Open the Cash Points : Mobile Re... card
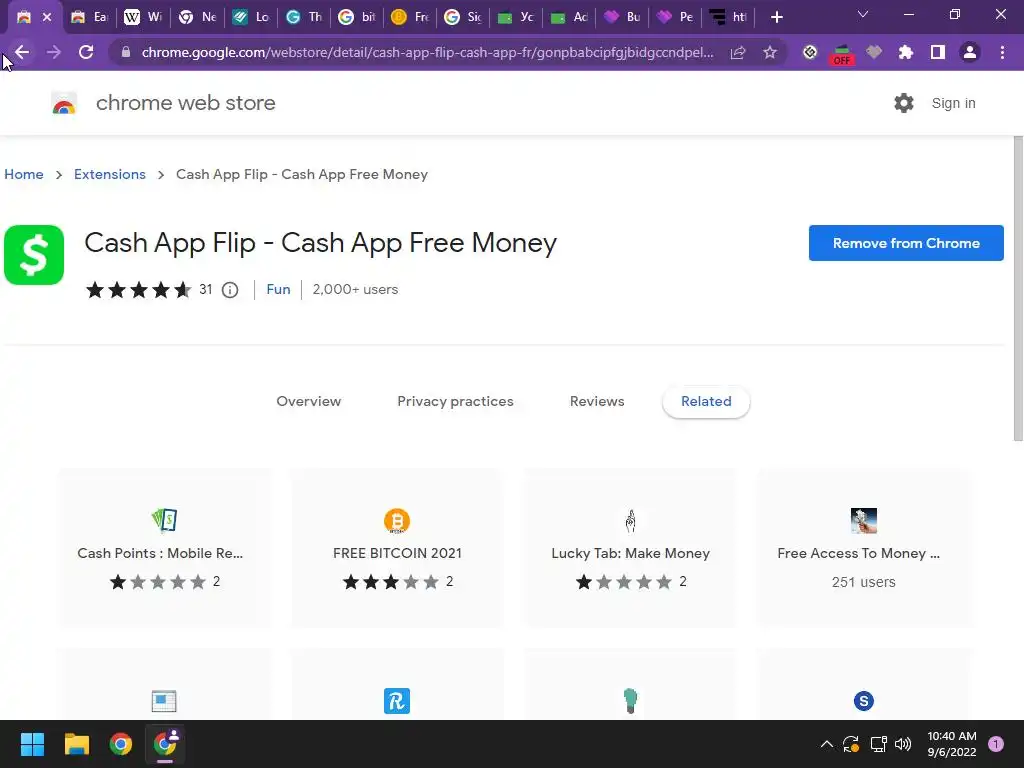The width and height of the screenshot is (1024, 768). (x=164, y=547)
